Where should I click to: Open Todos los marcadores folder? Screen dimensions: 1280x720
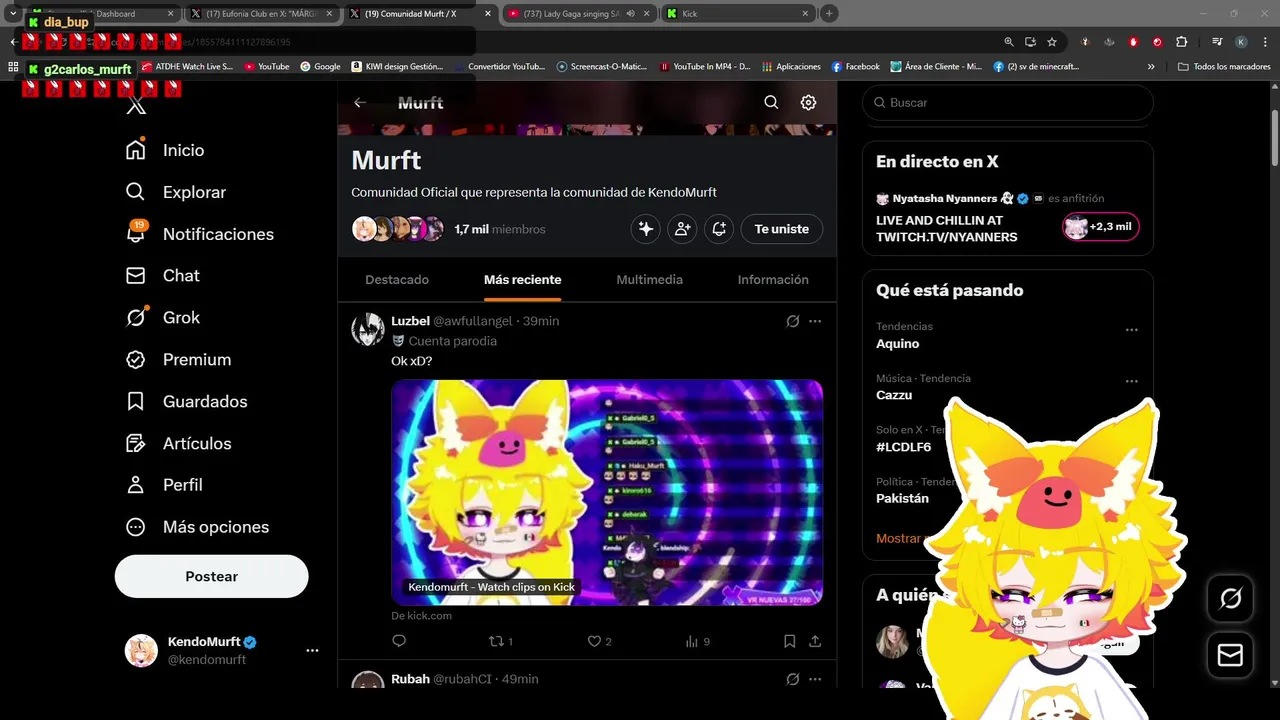(1224, 67)
